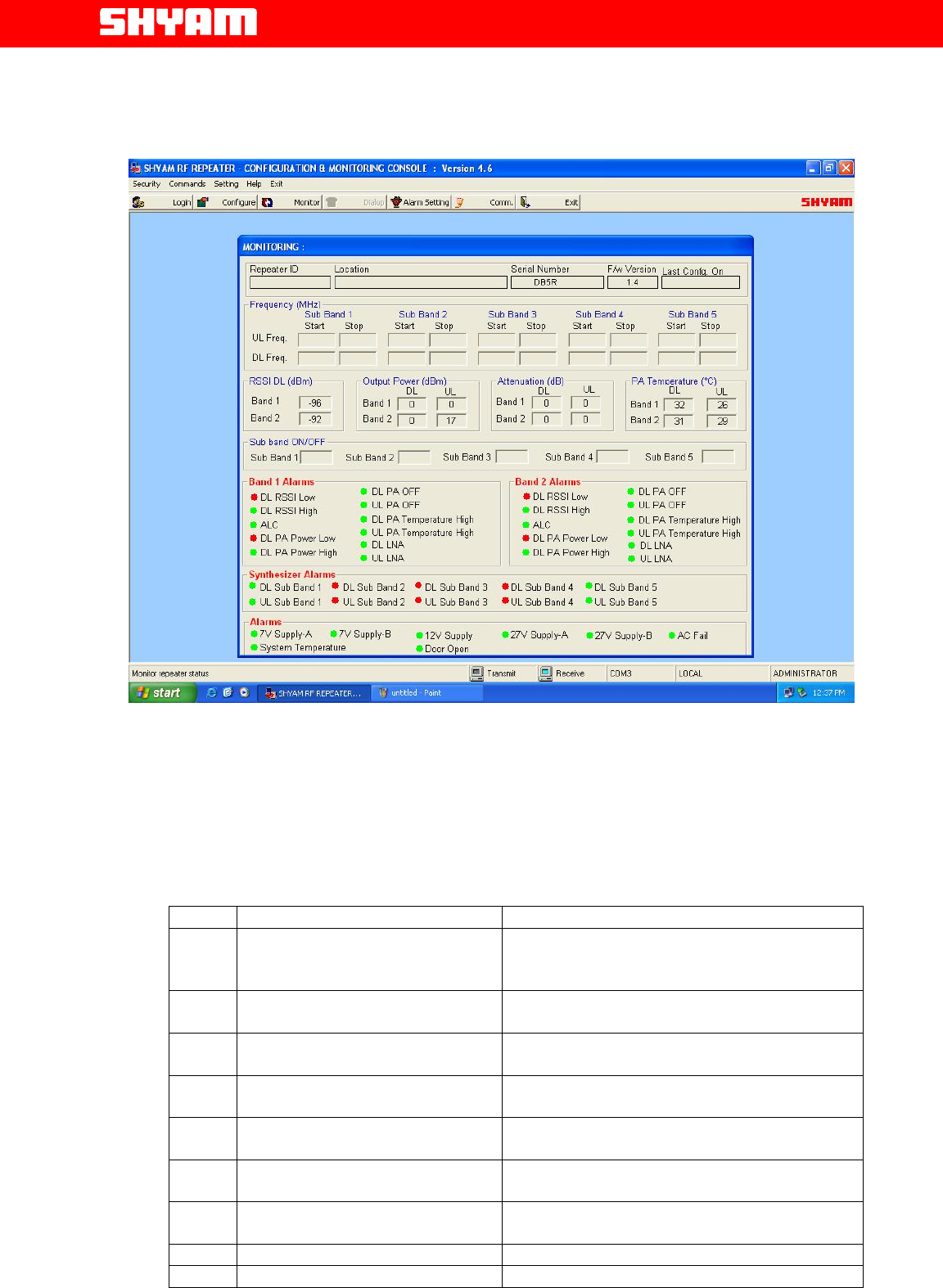
Task: Click the Windows Start button
Action: coord(162,693)
